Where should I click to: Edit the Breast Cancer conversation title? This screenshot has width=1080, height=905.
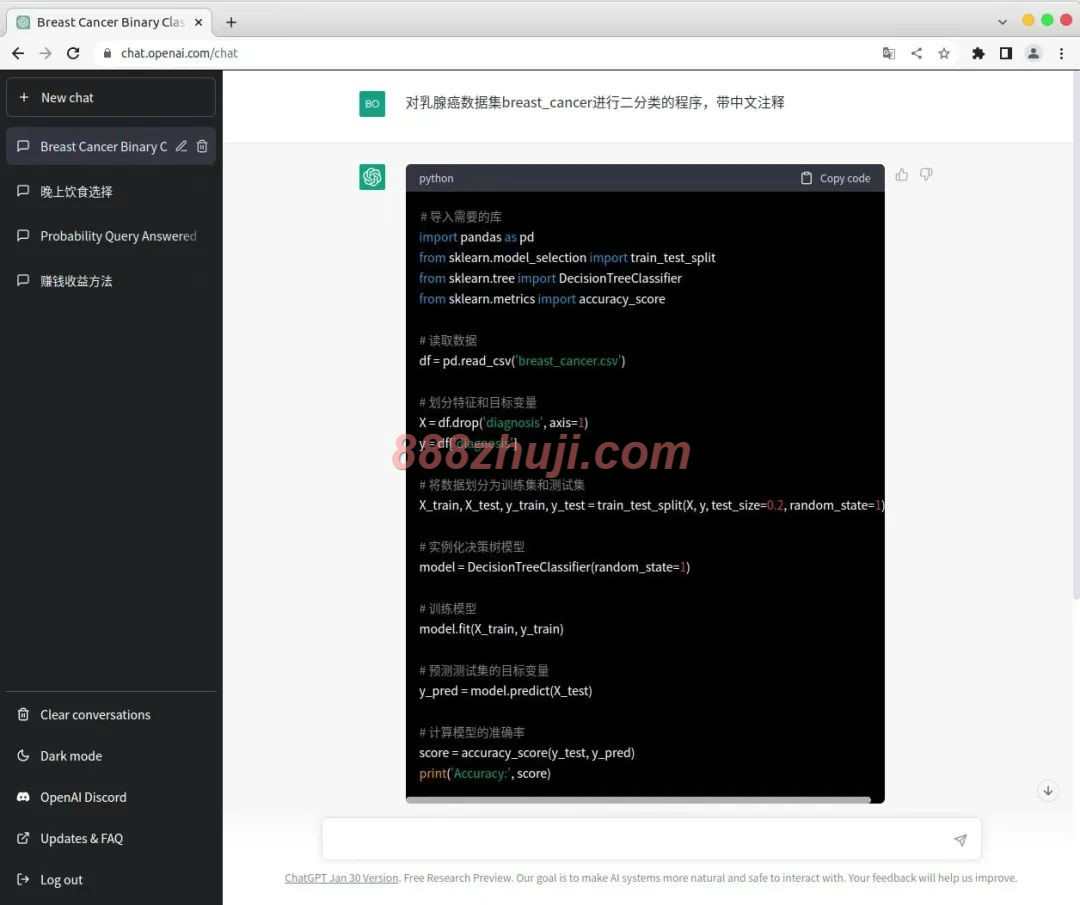181,146
